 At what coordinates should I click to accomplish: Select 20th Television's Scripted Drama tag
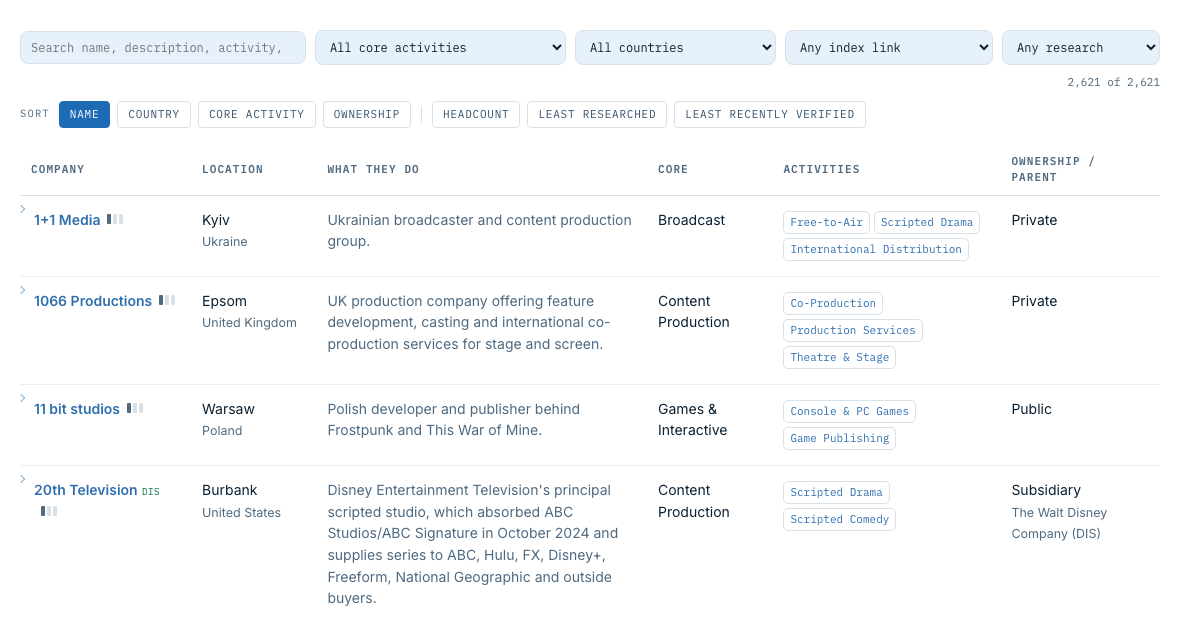(836, 492)
